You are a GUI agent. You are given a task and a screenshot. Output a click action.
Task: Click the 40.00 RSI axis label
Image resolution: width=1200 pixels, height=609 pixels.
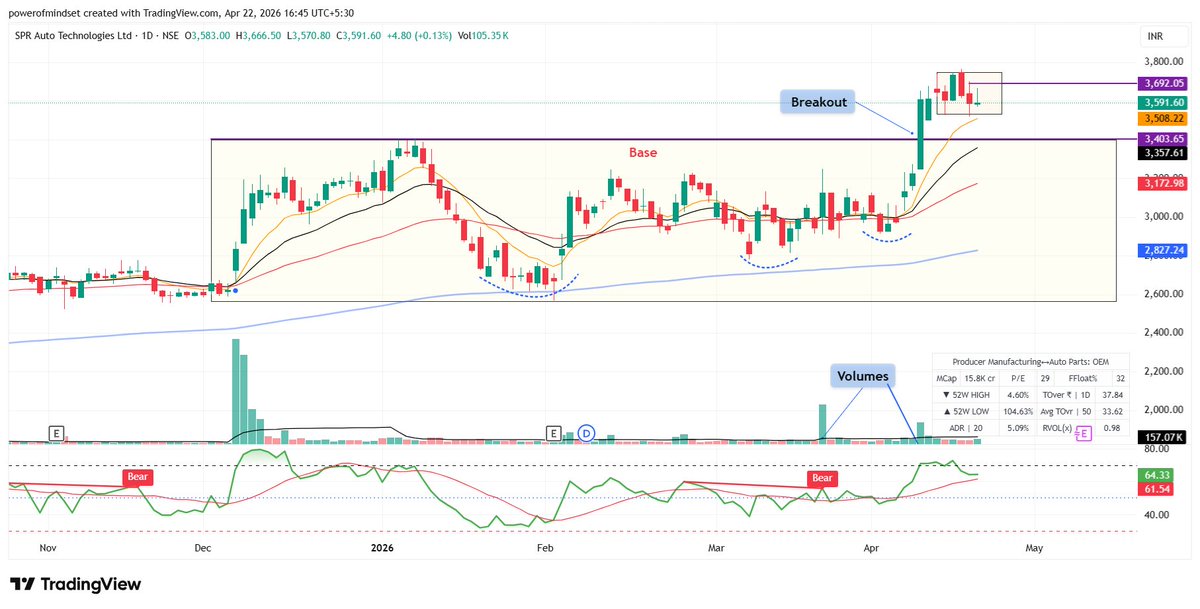(1155, 515)
